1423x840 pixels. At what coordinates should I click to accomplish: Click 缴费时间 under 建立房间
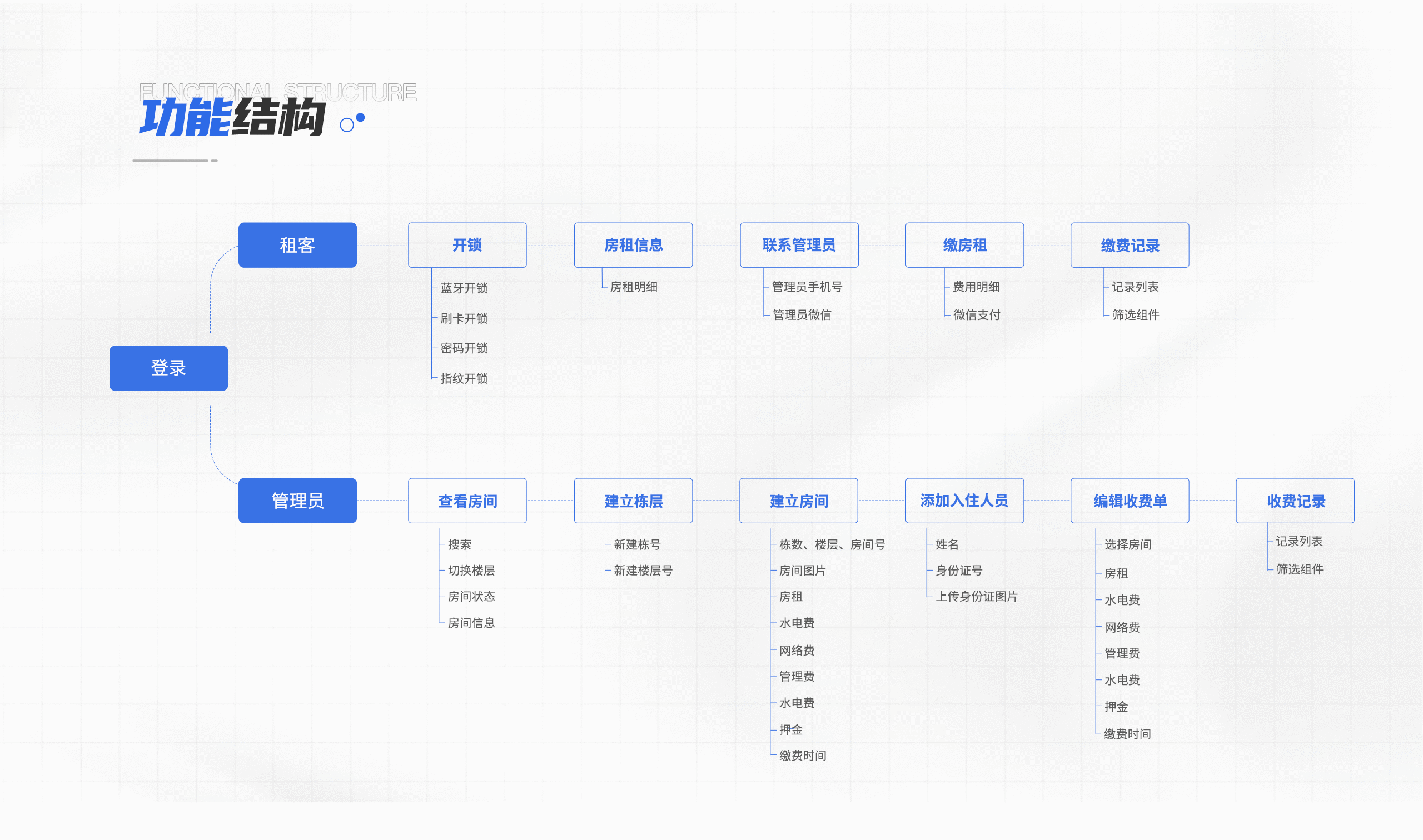coord(803,756)
